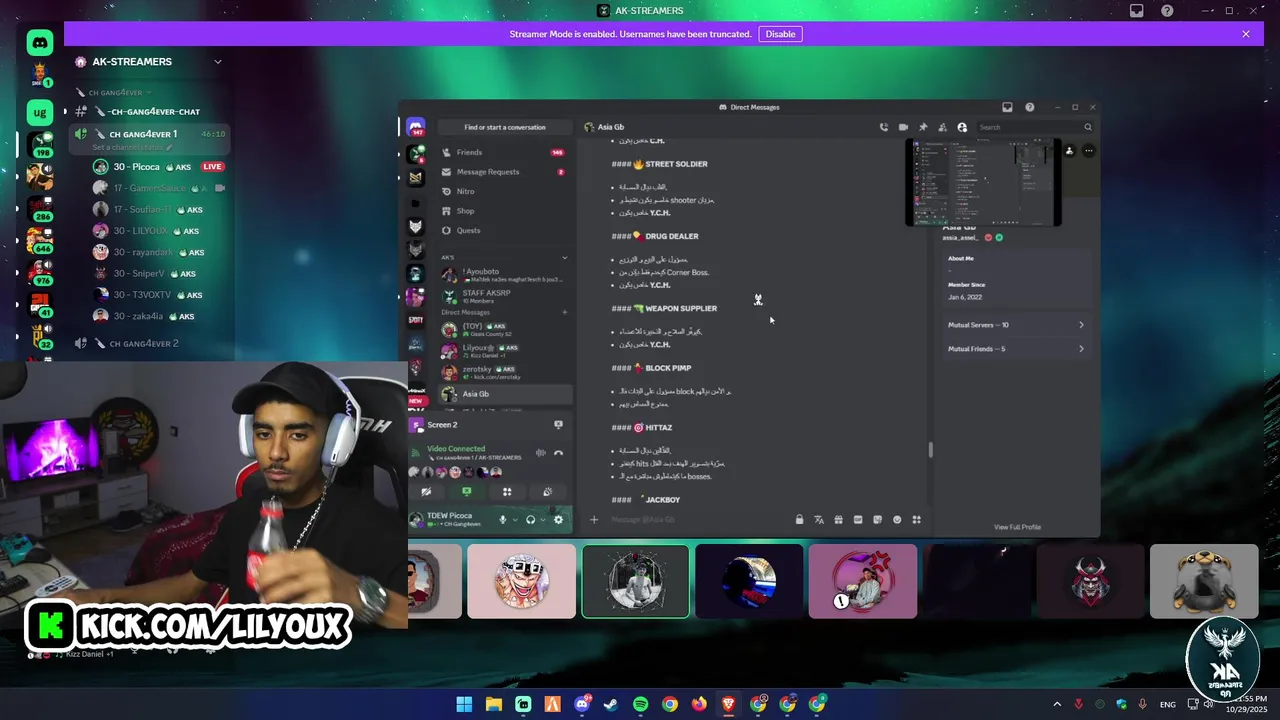Open Nitro page in streamed Discord
The width and height of the screenshot is (1280, 720).
coord(504,191)
